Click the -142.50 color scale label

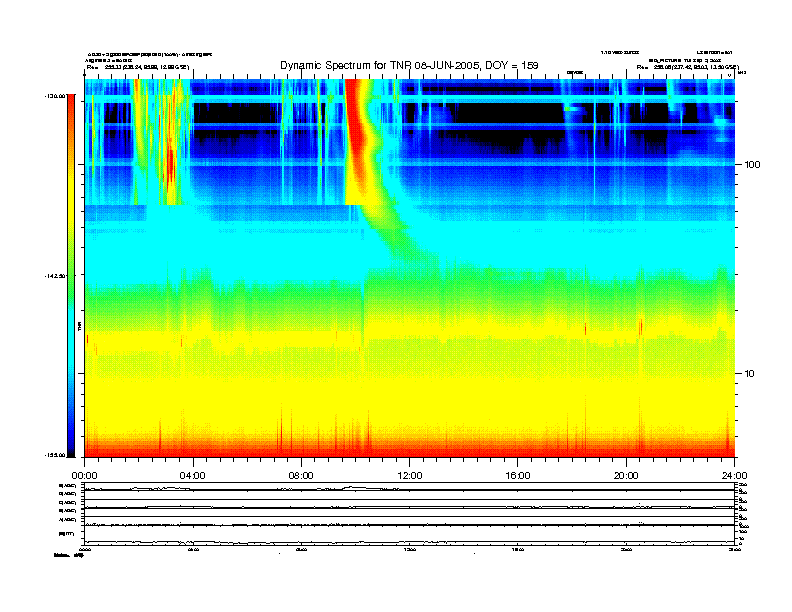pos(55,276)
